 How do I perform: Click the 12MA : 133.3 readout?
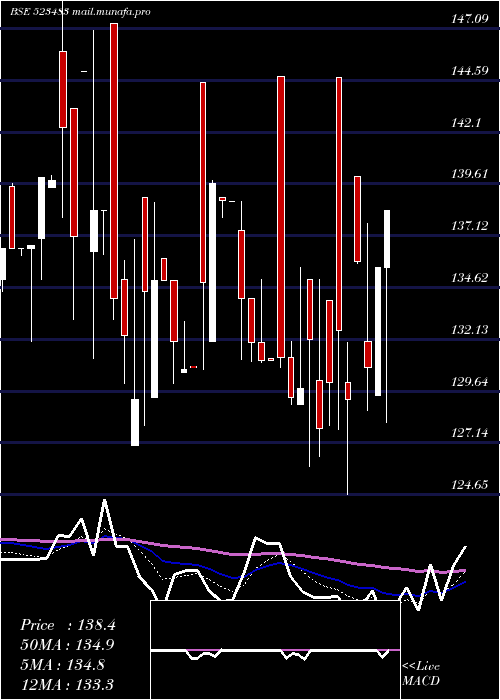tap(67, 684)
